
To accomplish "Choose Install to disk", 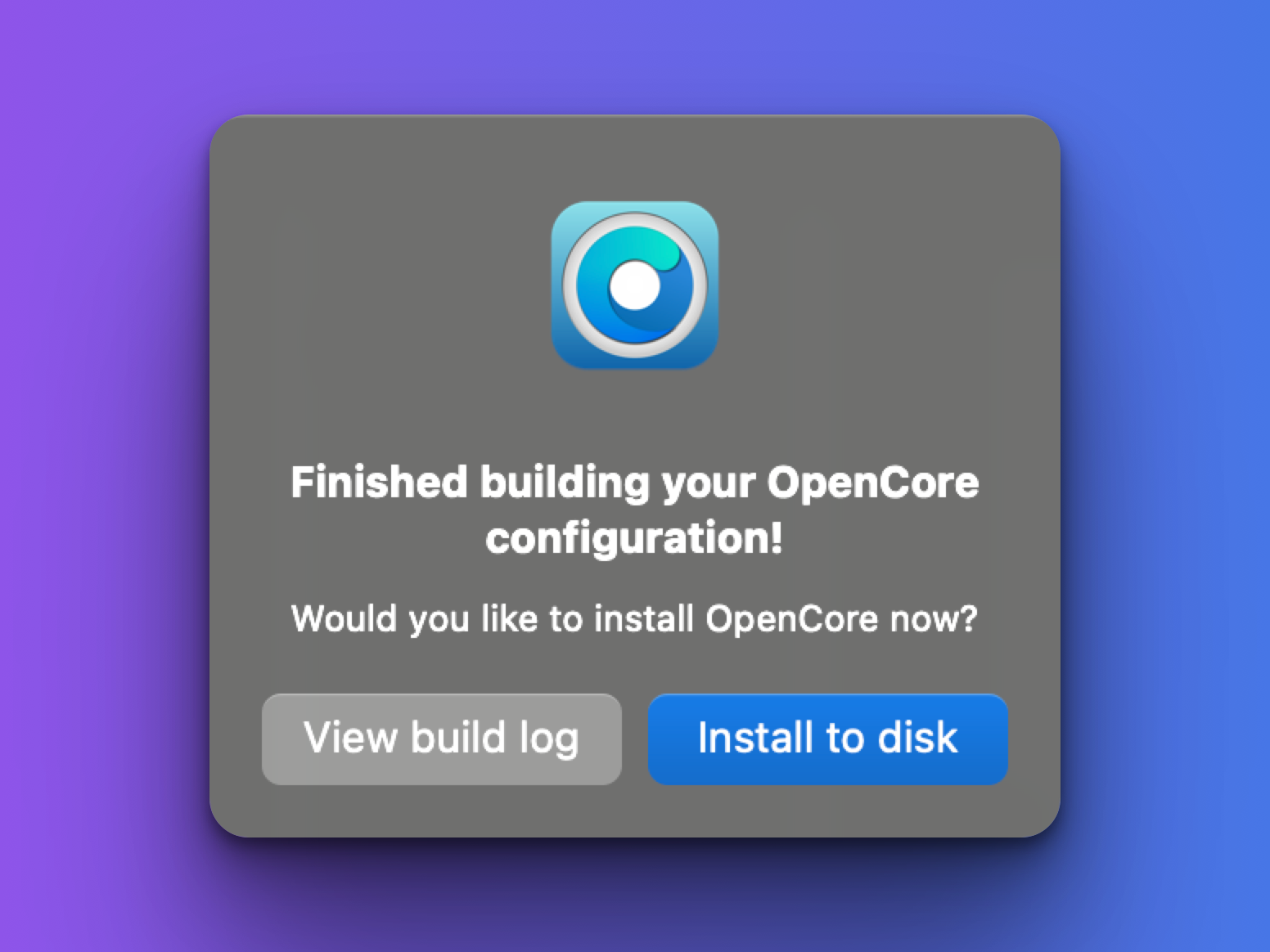I will point(827,739).
